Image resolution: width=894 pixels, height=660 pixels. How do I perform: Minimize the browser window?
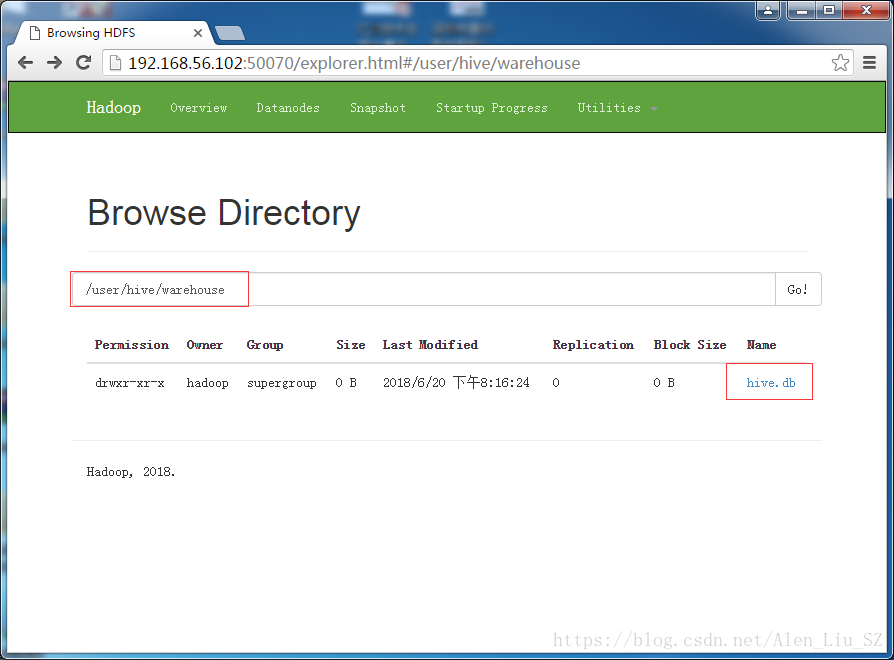pyautogui.click(x=802, y=10)
